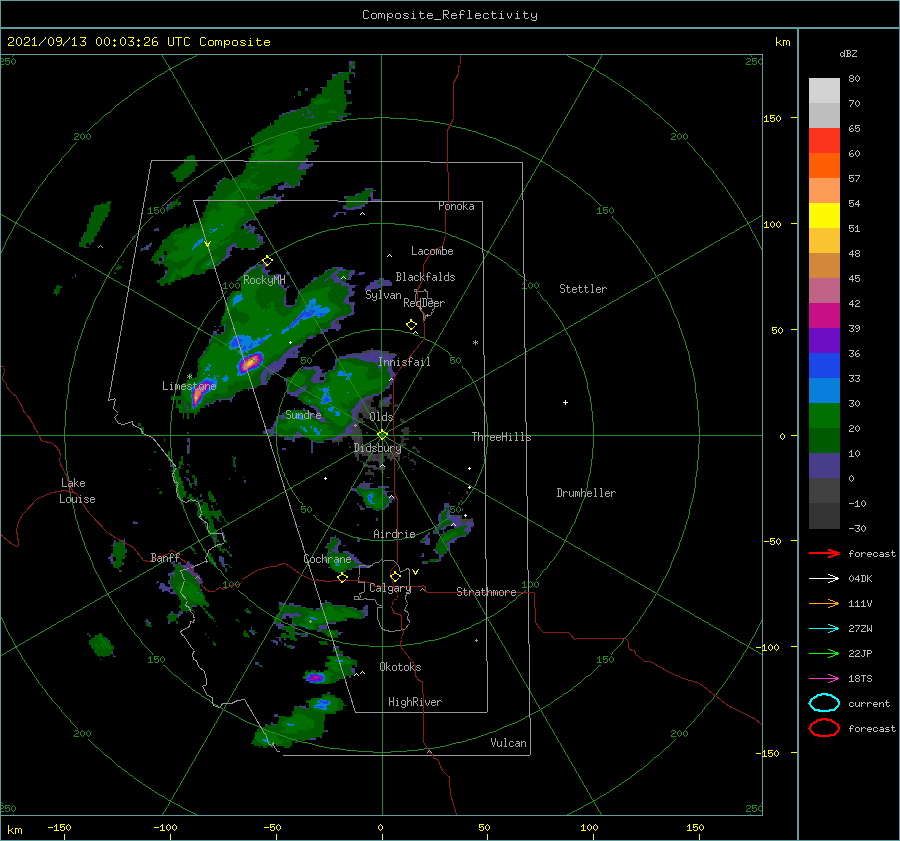Click the Cochrane label
The image size is (900, 841).
[x=327, y=559]
